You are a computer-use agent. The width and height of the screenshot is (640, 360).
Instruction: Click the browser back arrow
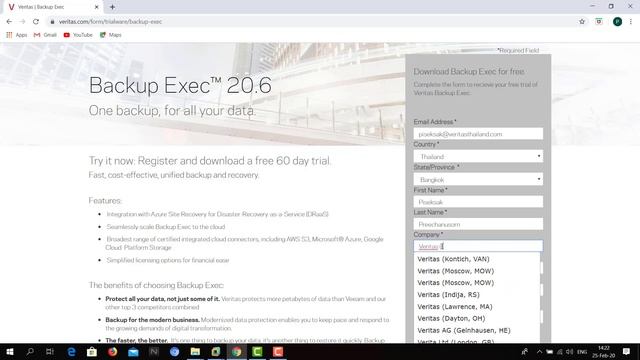tap(9, 22)
